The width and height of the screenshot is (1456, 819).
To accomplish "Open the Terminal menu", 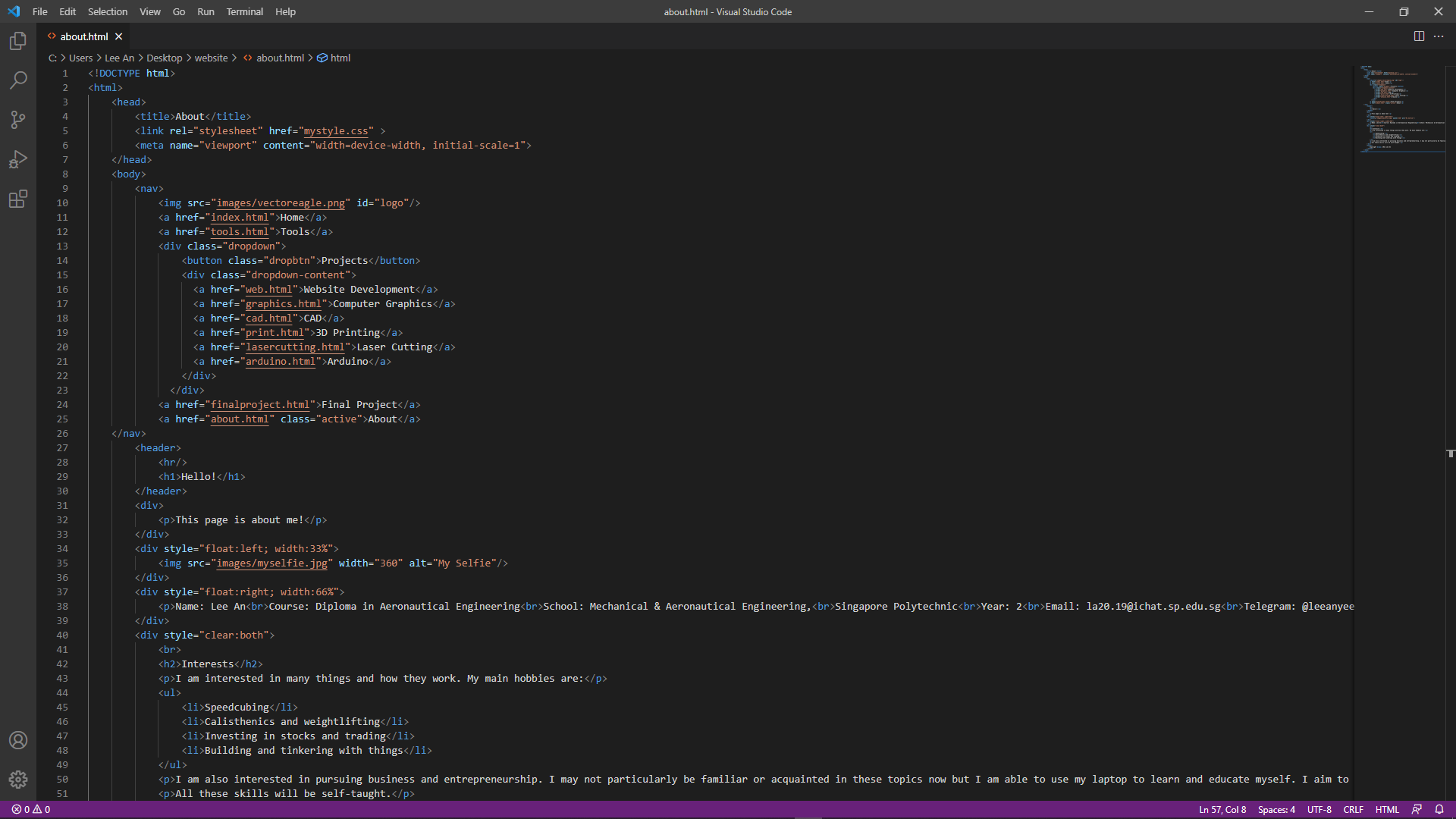I will coord(244,11).
